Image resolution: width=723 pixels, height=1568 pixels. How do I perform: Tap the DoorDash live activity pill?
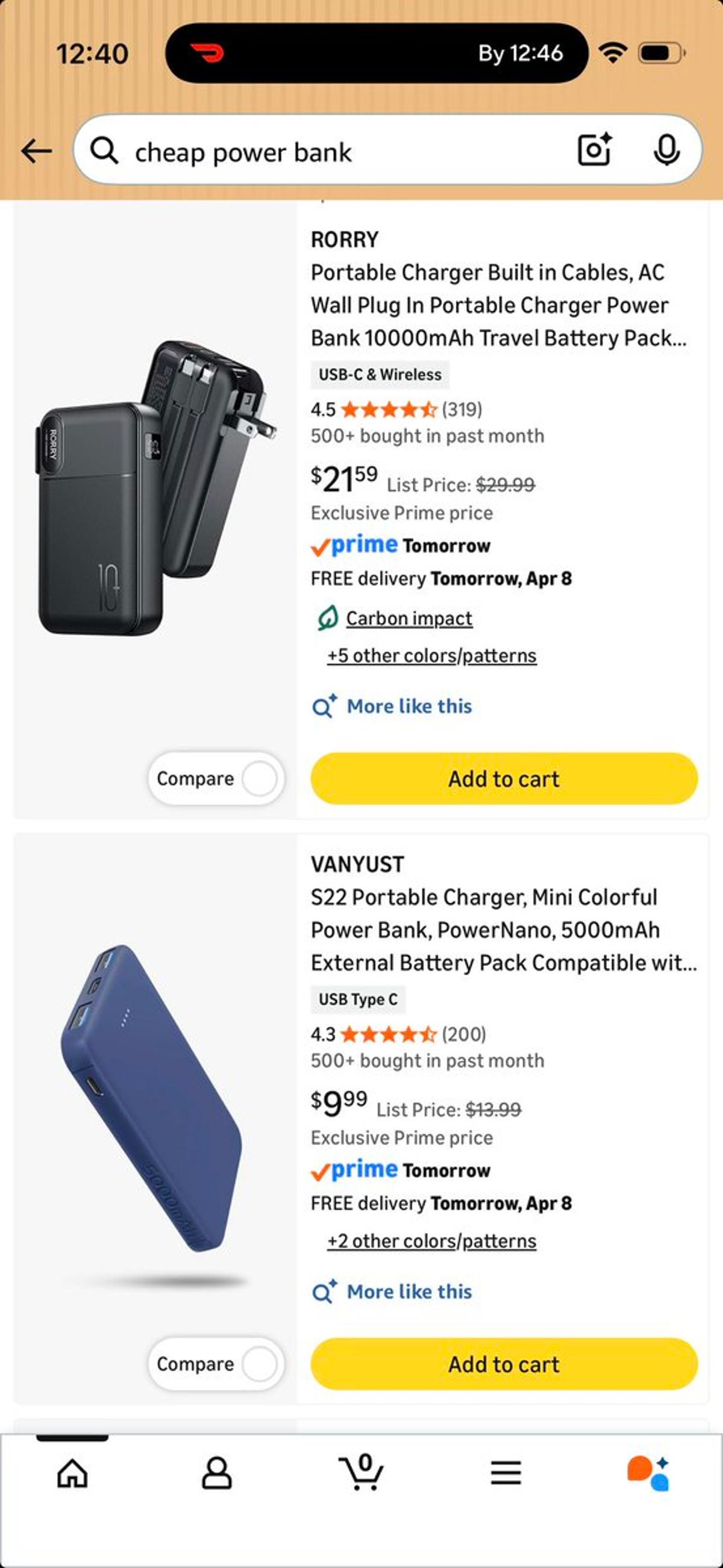pyautogui.click(x=377, y=54)
